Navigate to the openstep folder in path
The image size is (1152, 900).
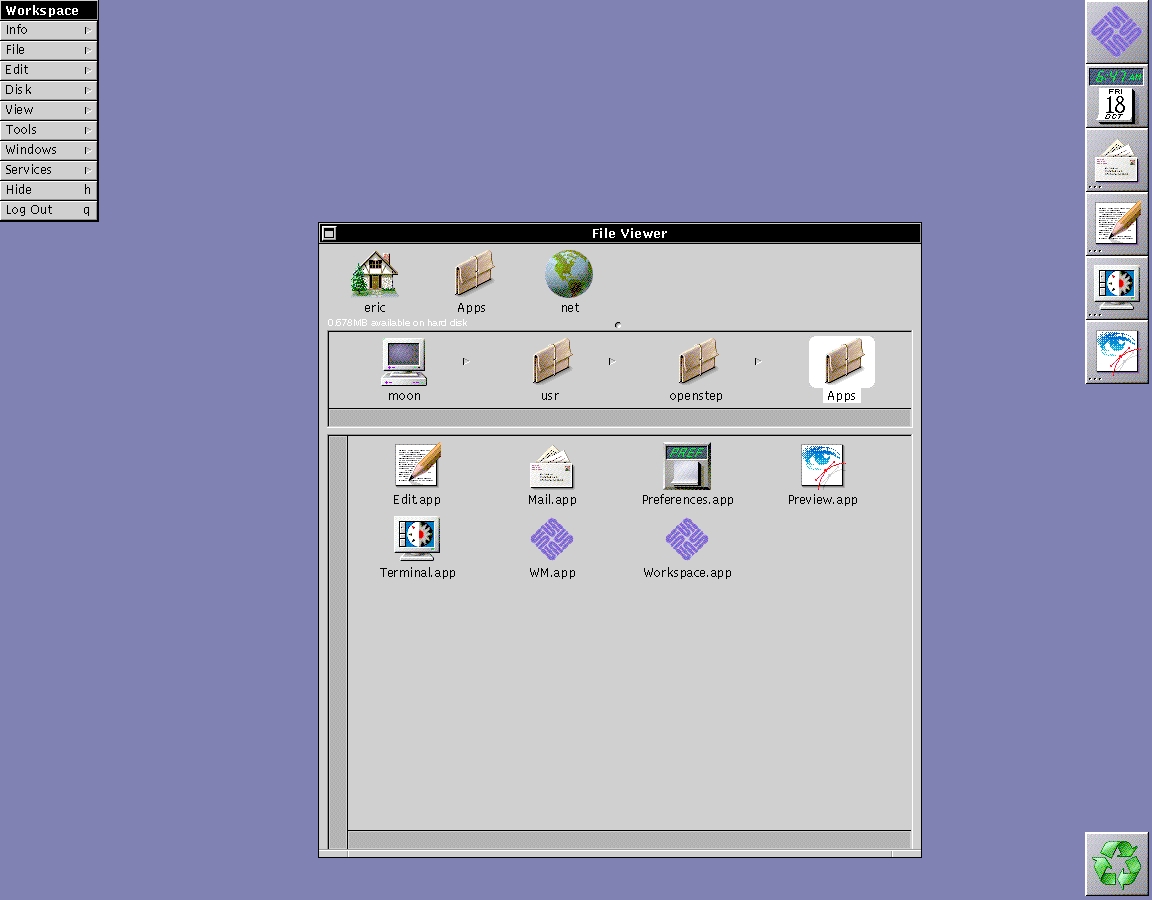coord(696,363)
